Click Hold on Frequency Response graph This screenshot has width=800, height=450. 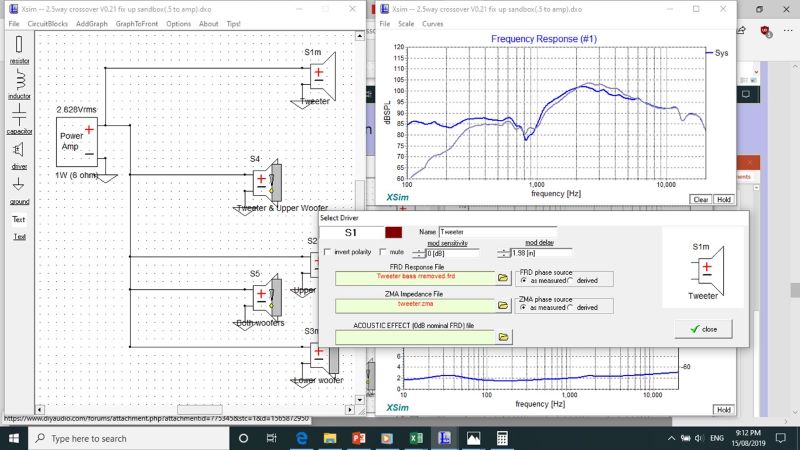tap(723, 199)
